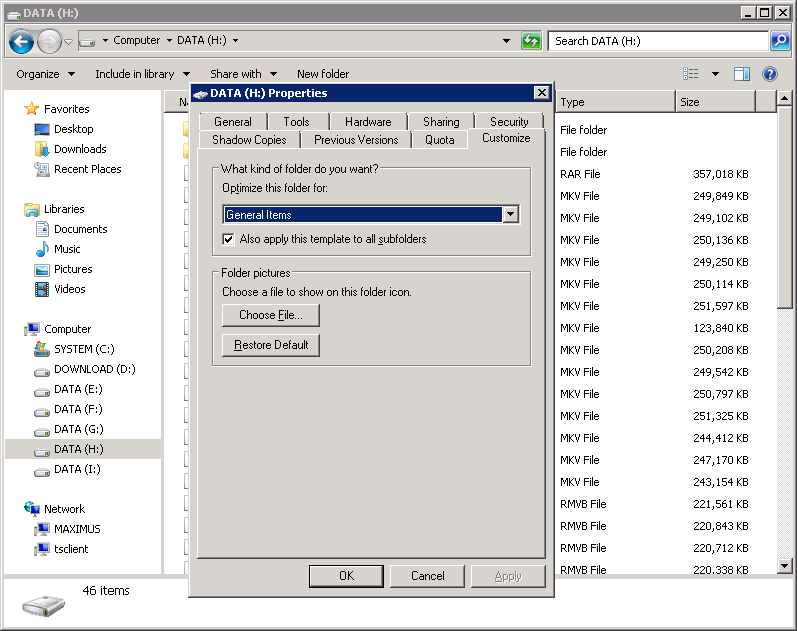Screen dimensions: 797x631
Task: Click the tsclient network computer icon
Action: [x=42, y=549]
